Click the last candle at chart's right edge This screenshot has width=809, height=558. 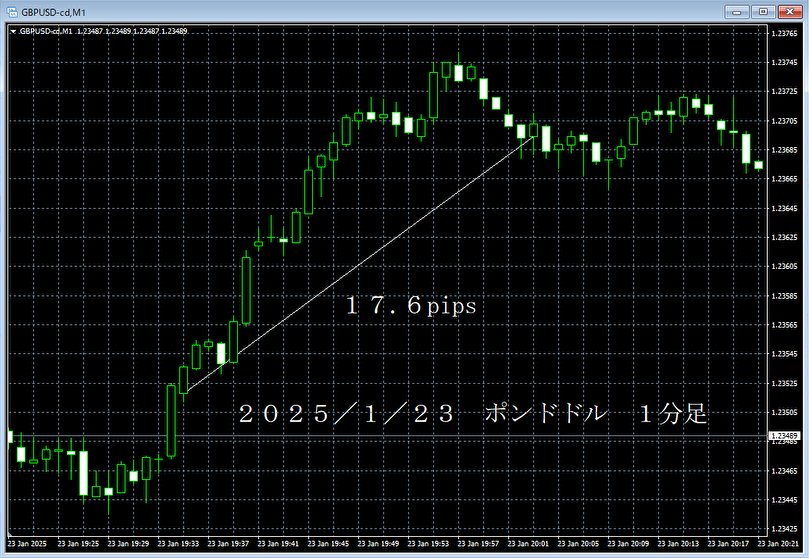[758, 165]
